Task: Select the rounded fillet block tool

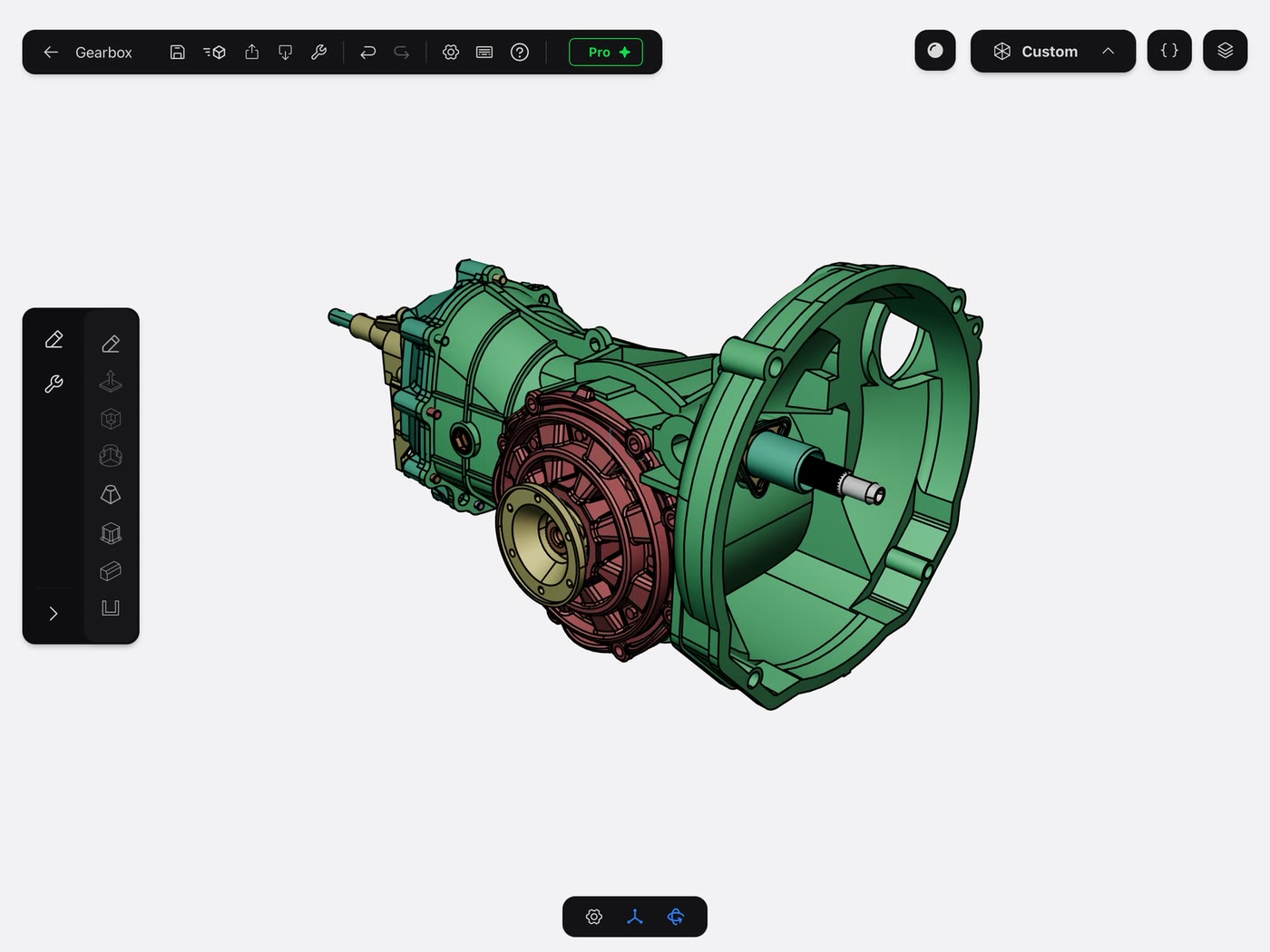Action: pyautogui.click(x=111, y=571)
